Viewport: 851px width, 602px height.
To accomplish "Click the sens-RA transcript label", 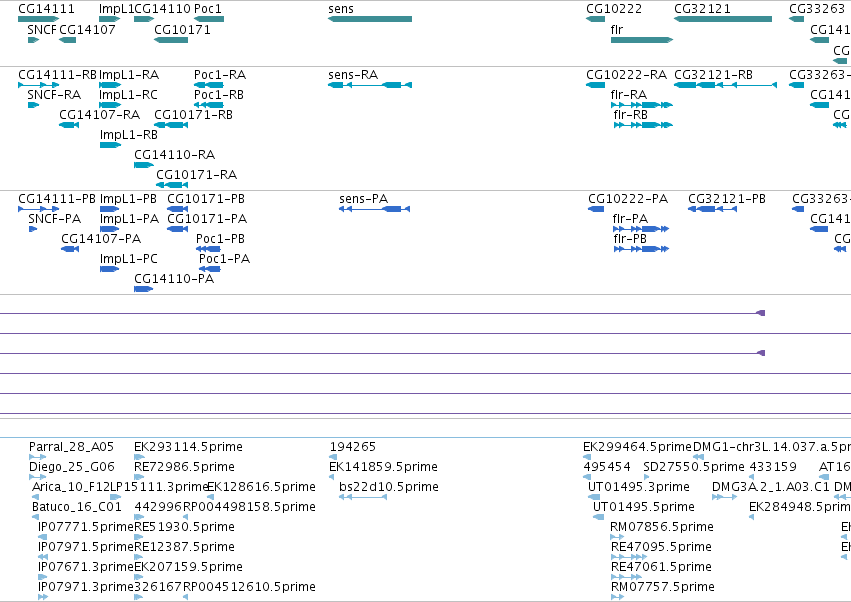I will click(x=353, y=74).
